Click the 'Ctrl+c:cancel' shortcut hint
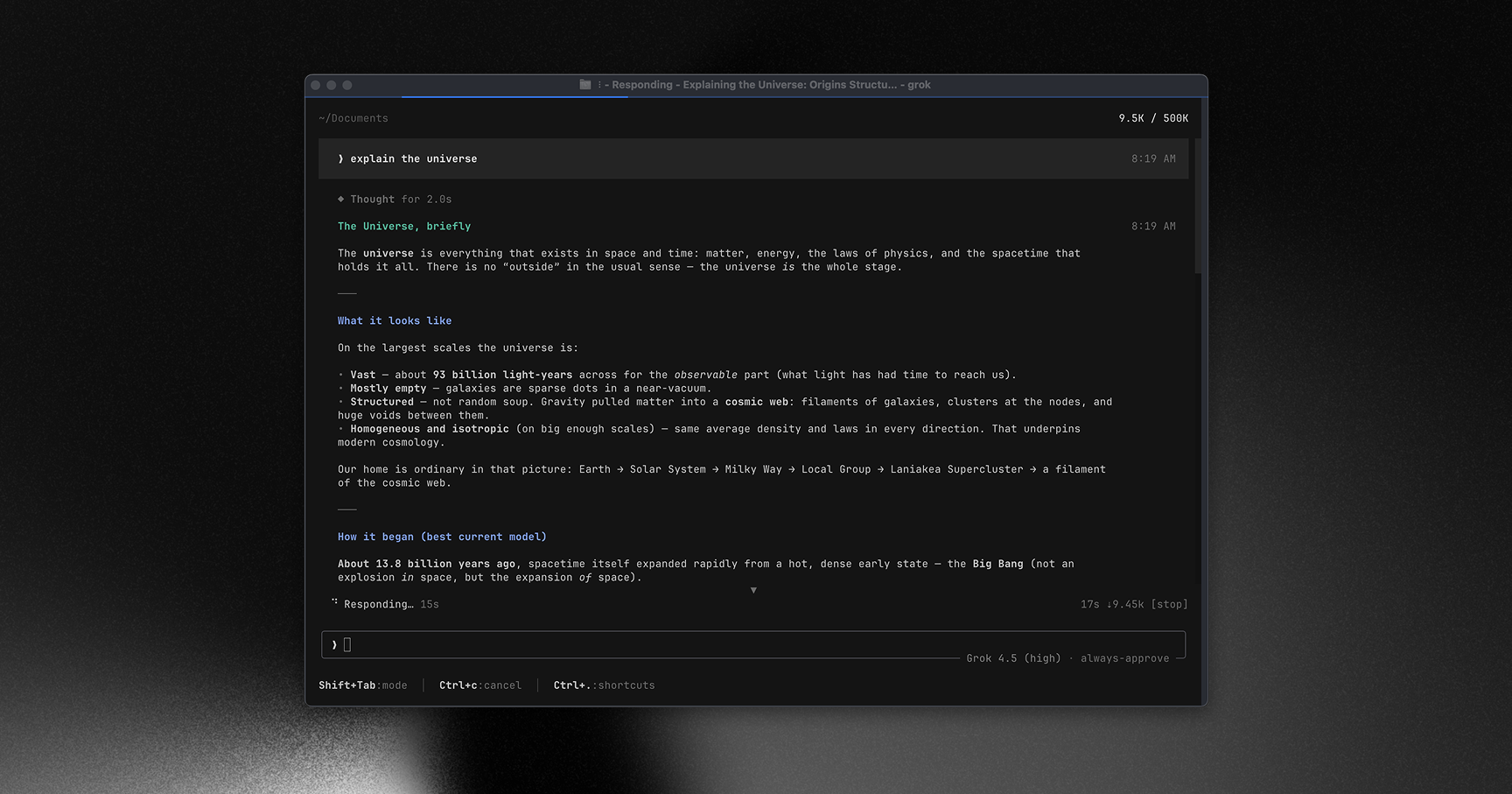 tap(480, 685)
